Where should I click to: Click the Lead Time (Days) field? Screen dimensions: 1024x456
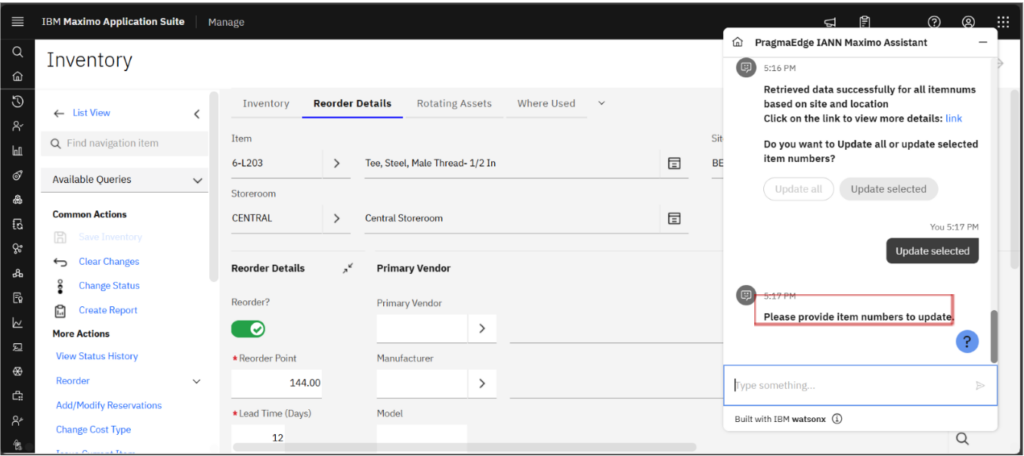click(258, 438)
